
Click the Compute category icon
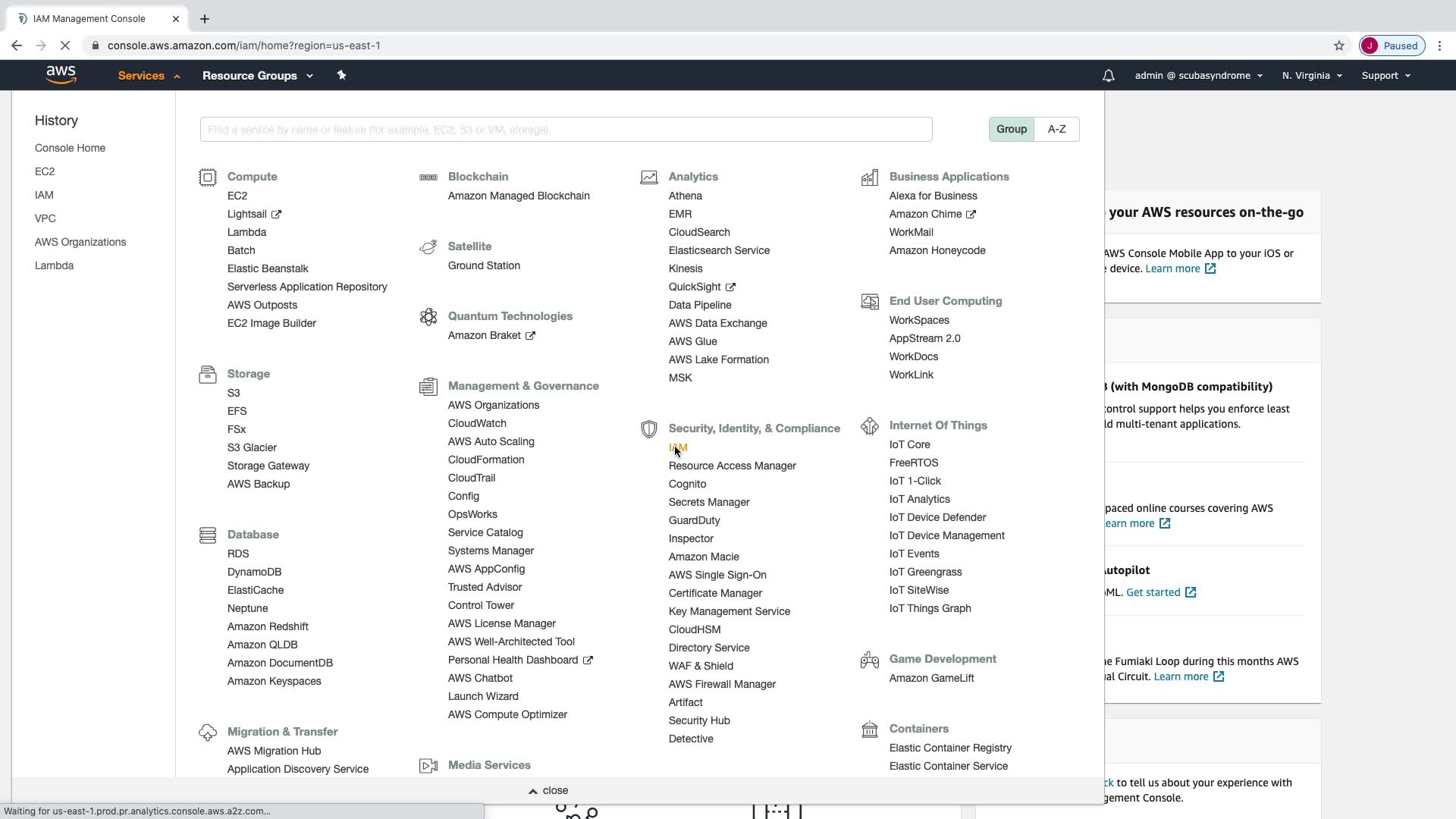[x=208, y=177]
